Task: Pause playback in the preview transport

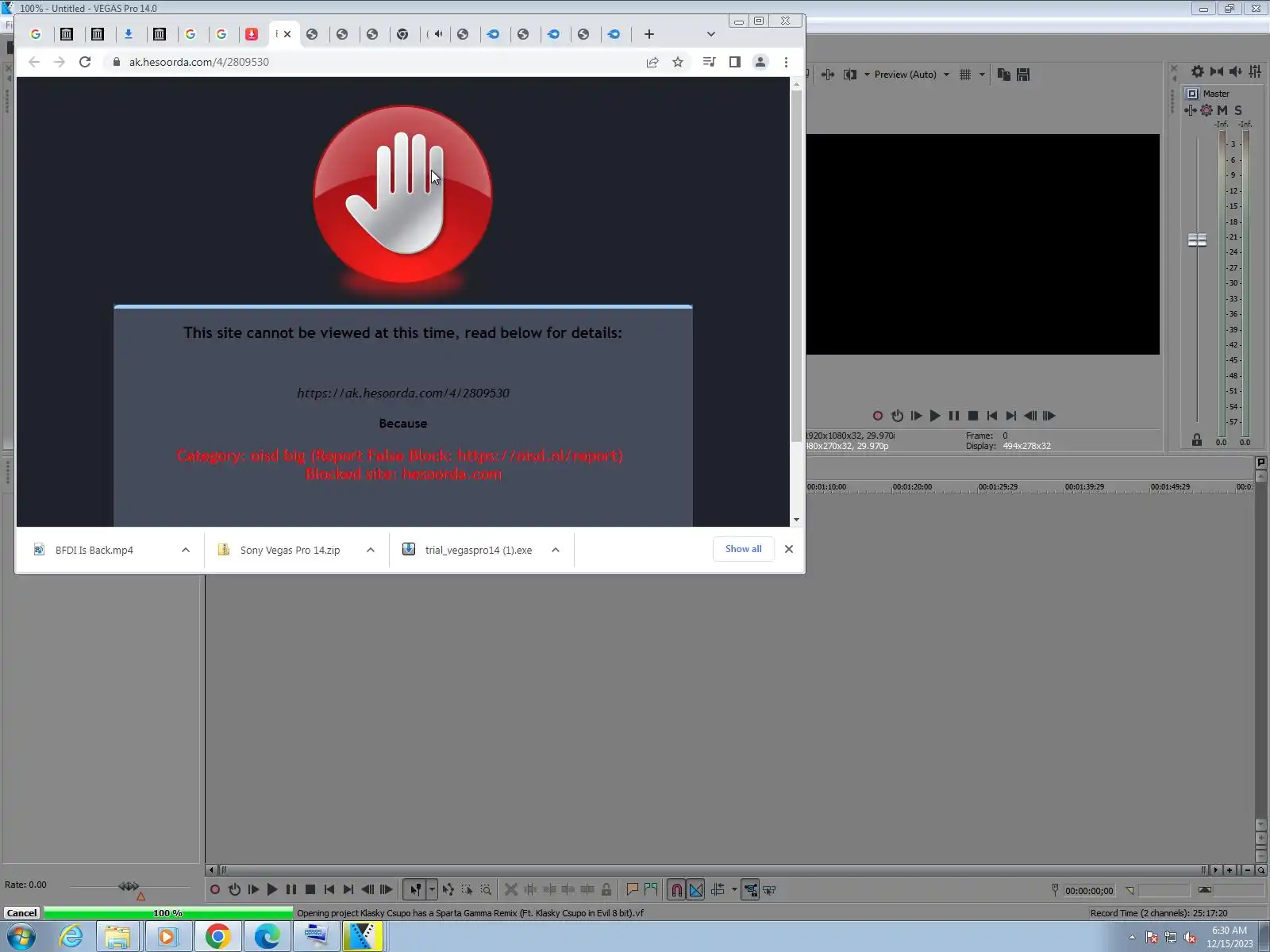Action: (x=954, y=416)
